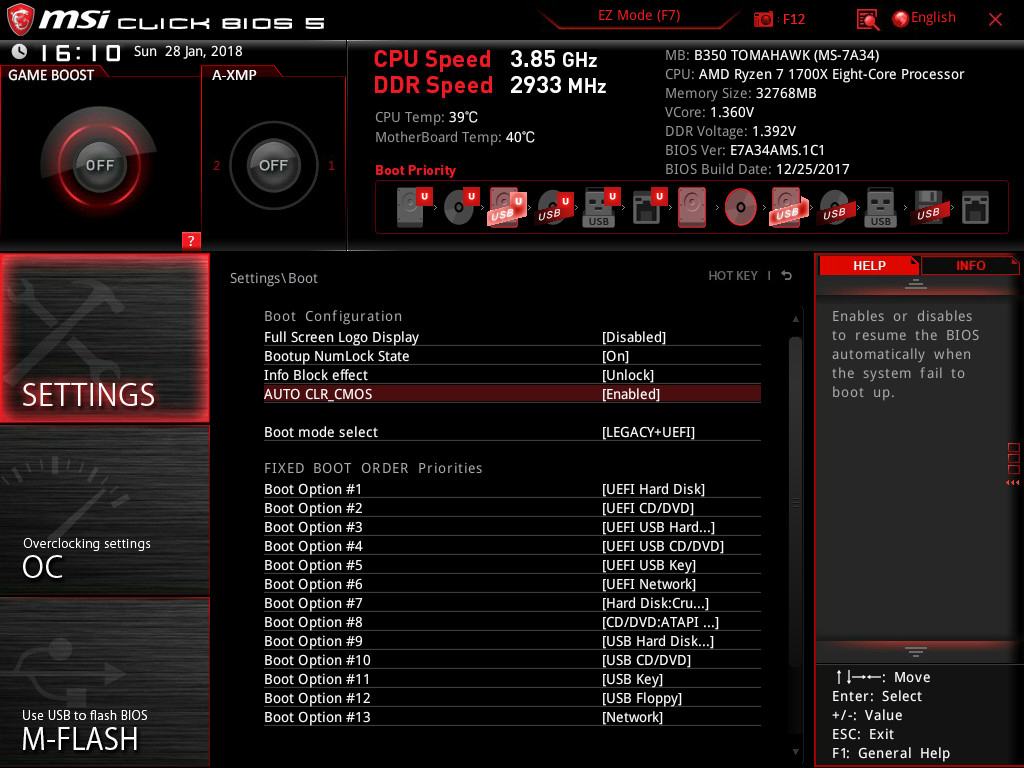The width and height of the screenshot is (1024, 768).
Task: Open the M-FLASH section
Action: point(104,682)
